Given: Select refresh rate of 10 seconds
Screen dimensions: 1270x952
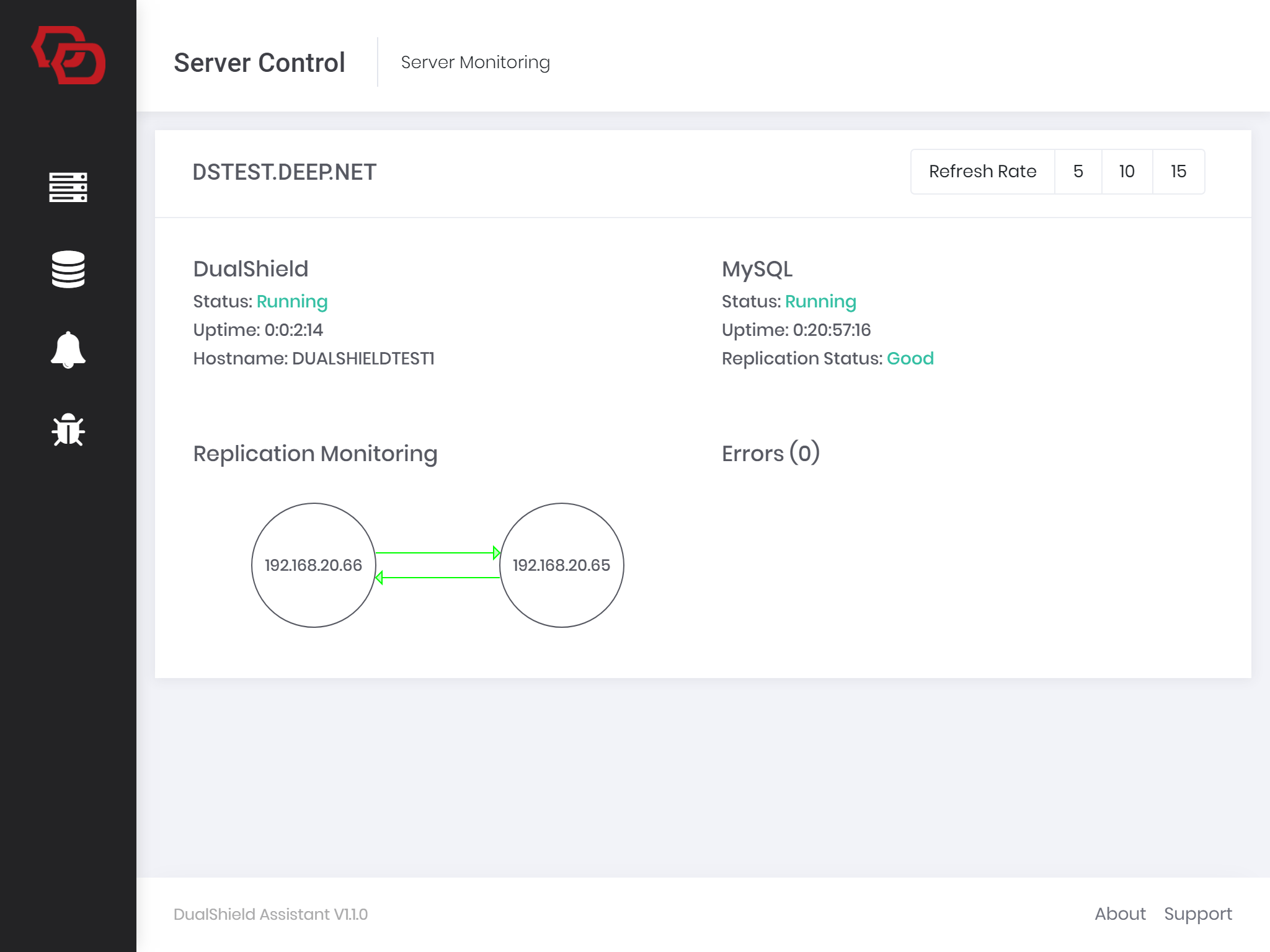Looking at the screenshot, I should (x=1126, y=172).
